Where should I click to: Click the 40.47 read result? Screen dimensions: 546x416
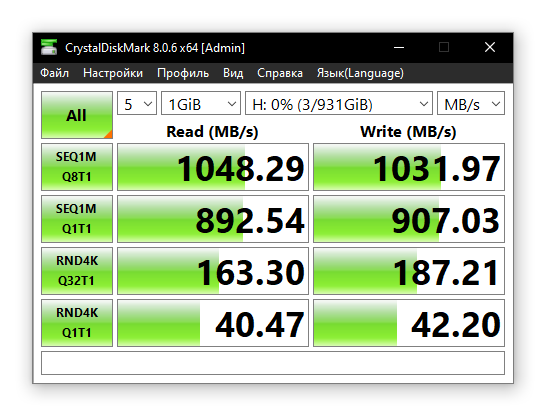[x=213, y=323]
